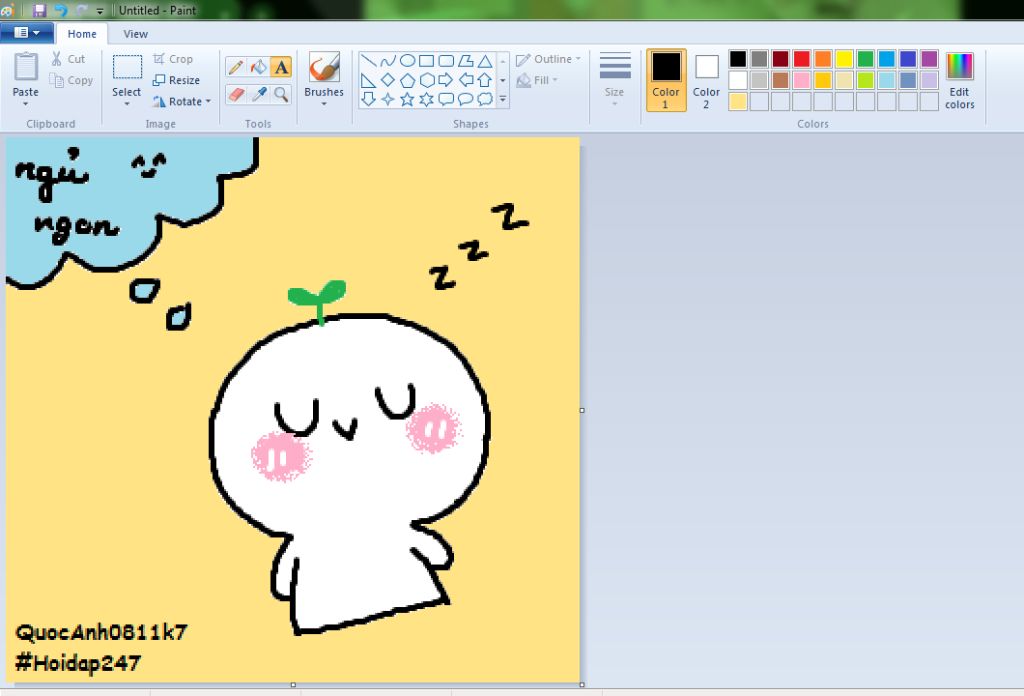This screenshot has height=696, width=1024.
Task: Activate the Color 2 background box
Action: tap(707, 80)
